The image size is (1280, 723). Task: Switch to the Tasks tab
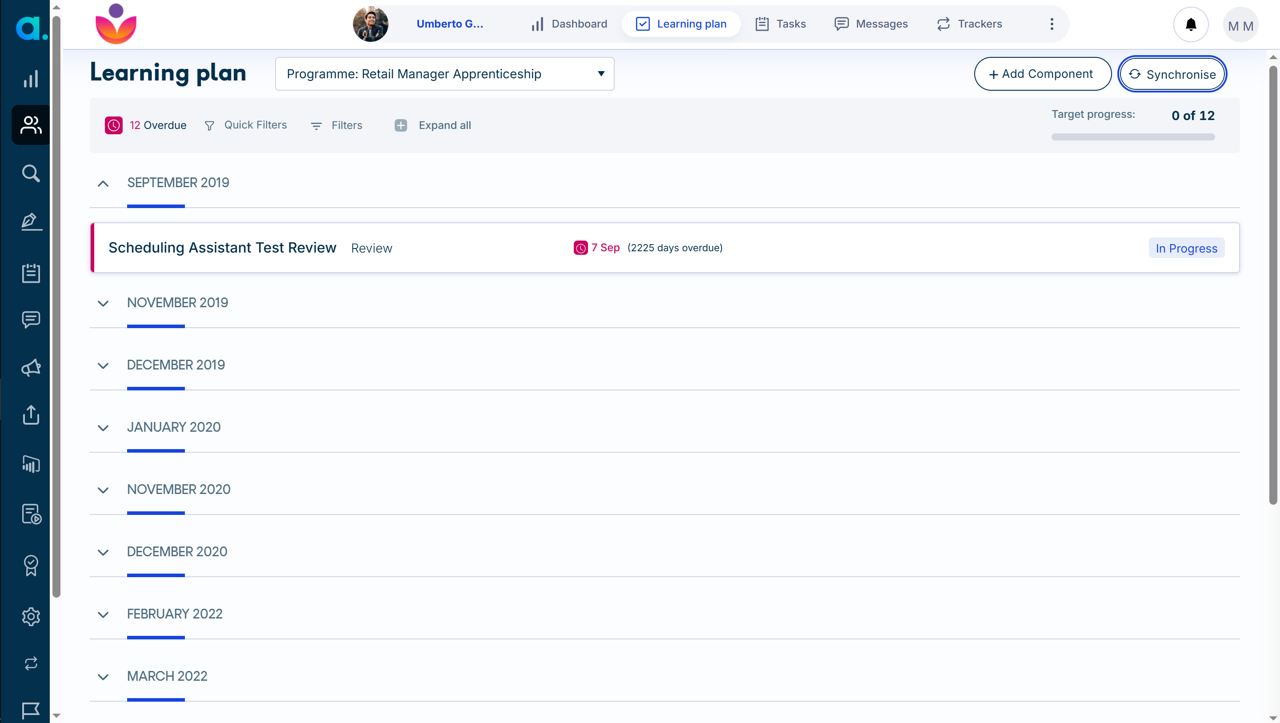click(780, 24)
